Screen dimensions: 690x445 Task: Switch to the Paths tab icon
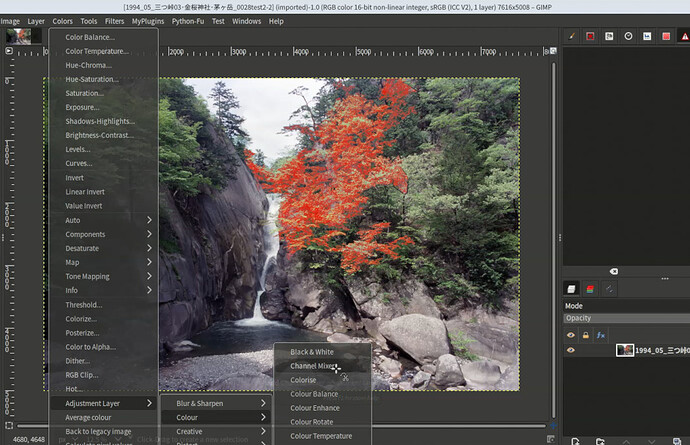[609, 289]
